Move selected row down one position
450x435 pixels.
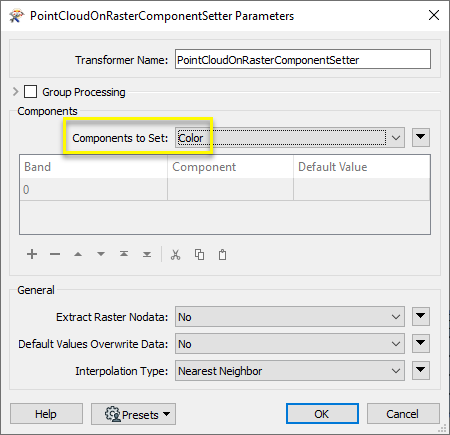[x=101, y=254]
